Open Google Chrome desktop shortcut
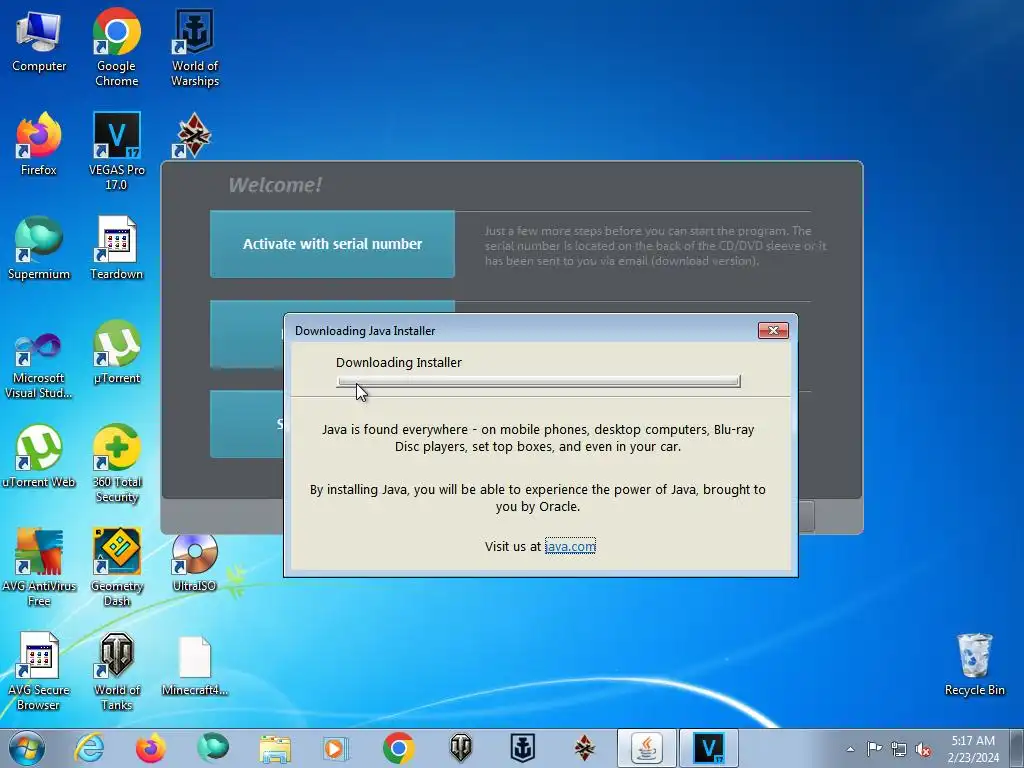This screenshot has width=1024, height=768. (x=116, y=48)
